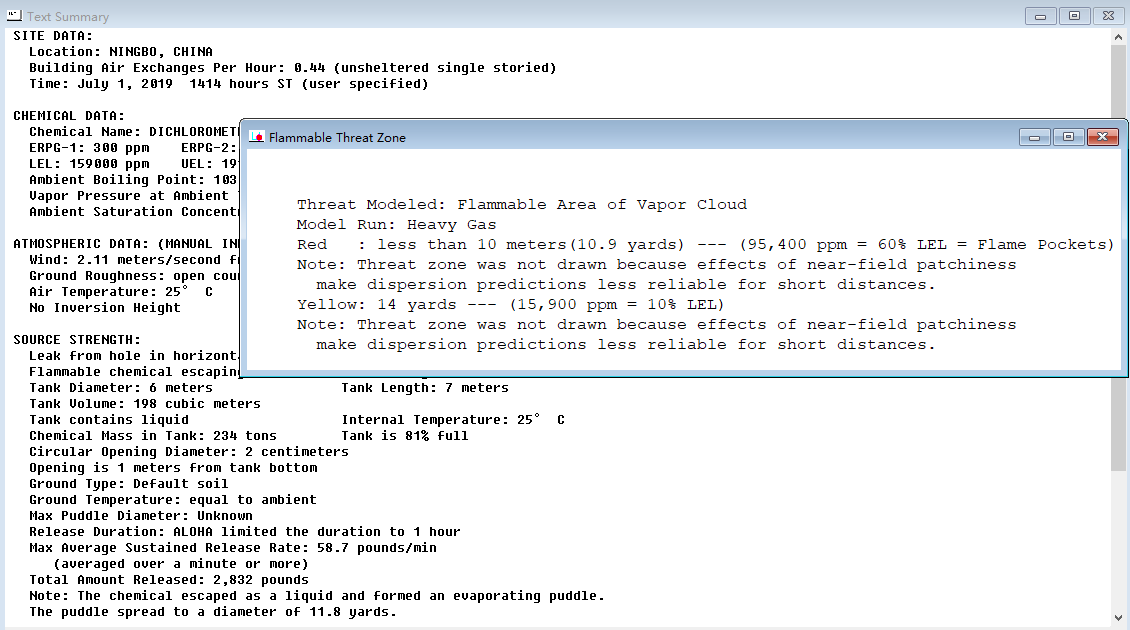Image resolution: width=1130 pixels, height=630 pixels.
Task: Click 'Threat Modeled: Flammable Area' line
Action: [x=522, y=205]
